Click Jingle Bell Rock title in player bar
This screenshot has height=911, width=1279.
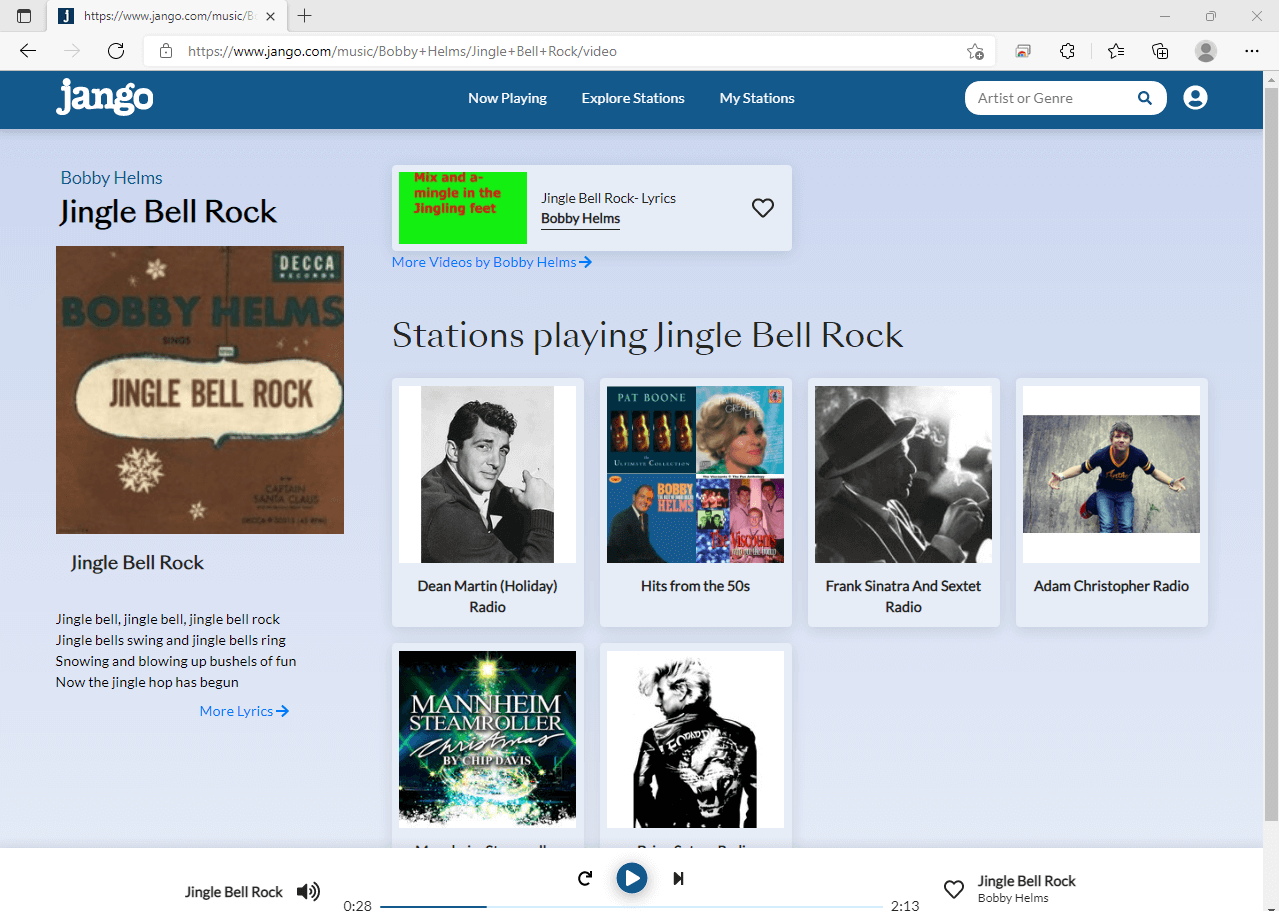tap(1027, 881)
